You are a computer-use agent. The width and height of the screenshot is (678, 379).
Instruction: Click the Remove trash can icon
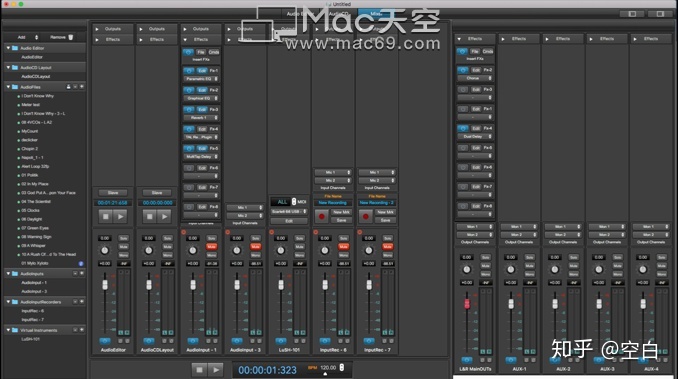pyautogui.click(x=70, y=37)
